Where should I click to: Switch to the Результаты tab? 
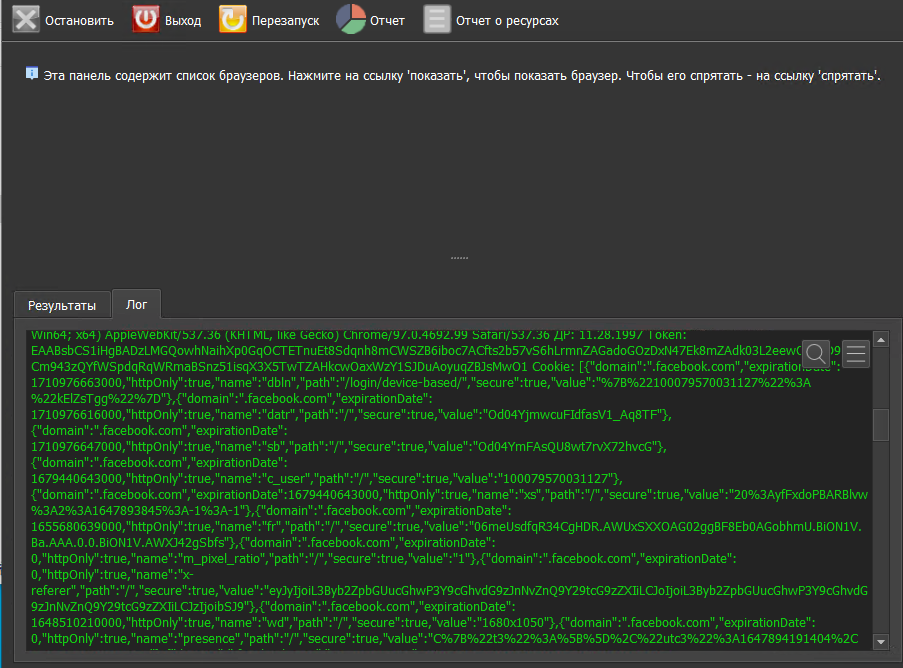pos(62,305)
